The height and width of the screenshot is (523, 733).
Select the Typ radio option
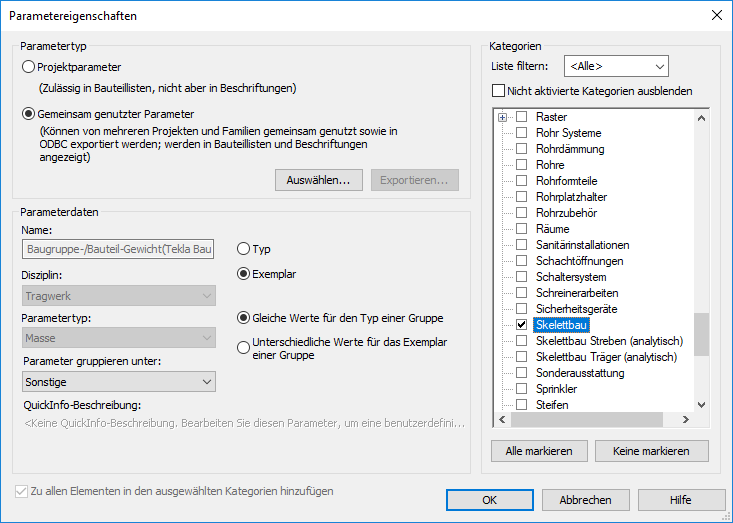tap(243, 248)
